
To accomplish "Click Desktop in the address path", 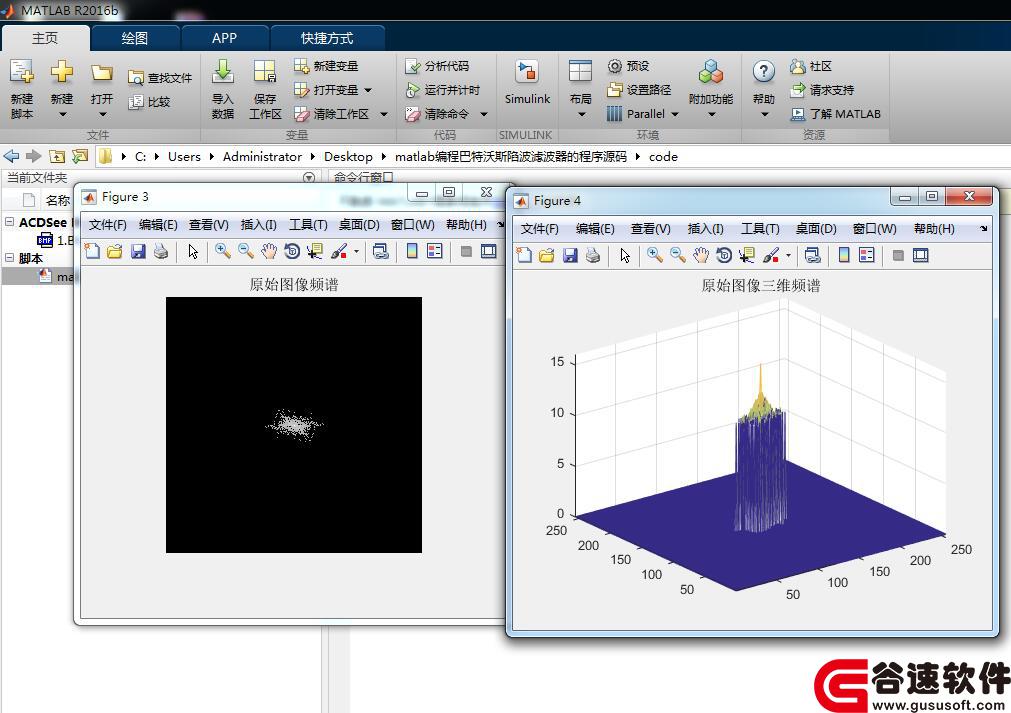I will [x=348, y=157].
